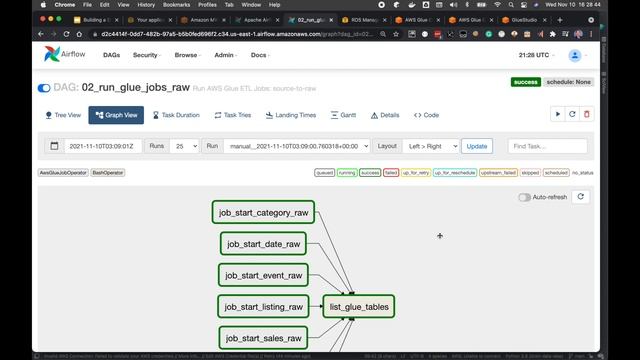Viewport: 640px width, 360px height.
Task: Open Chrome's three-dot menu
Action: tap(591, 34)
